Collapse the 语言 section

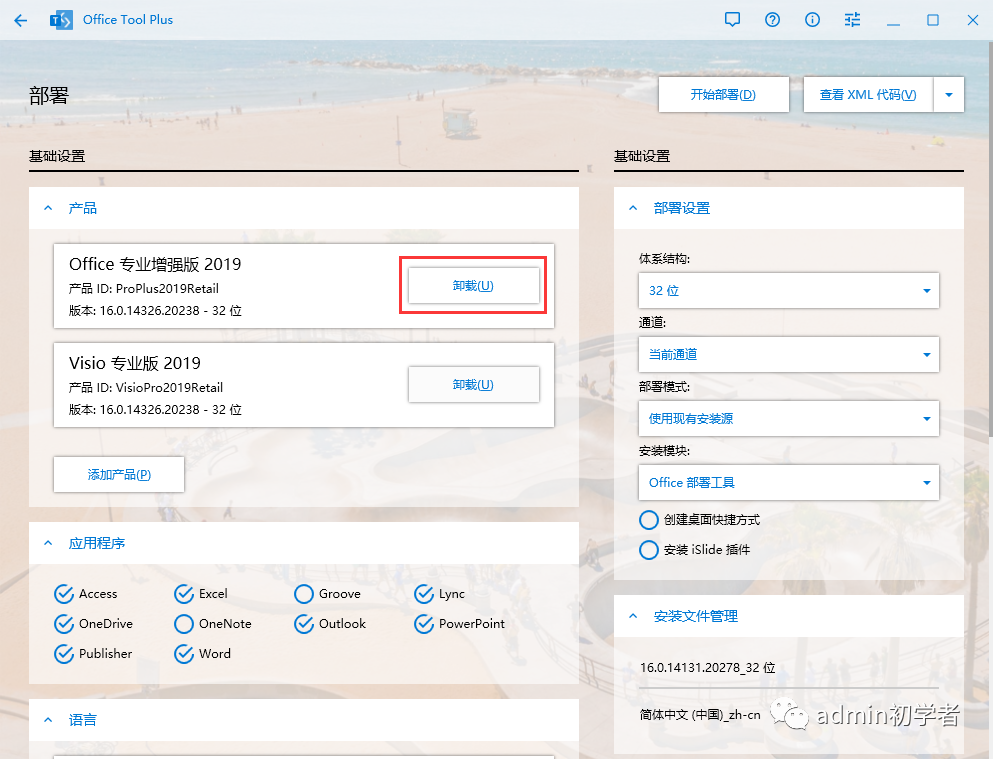[x=48, y=719]
